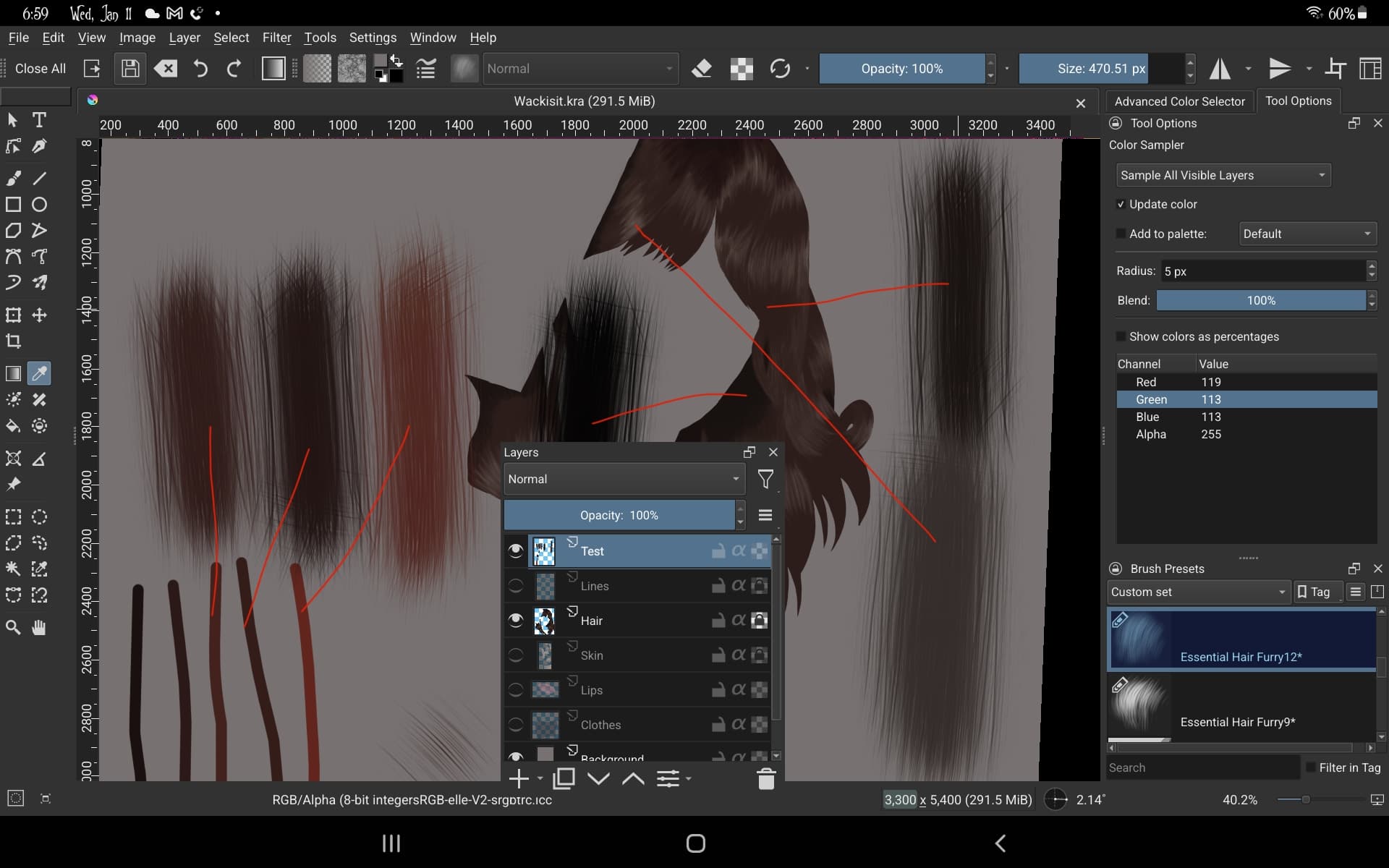Open the Filter menu
The image size is (1389, 868).
pyautogui.click(x=276, y=38)
